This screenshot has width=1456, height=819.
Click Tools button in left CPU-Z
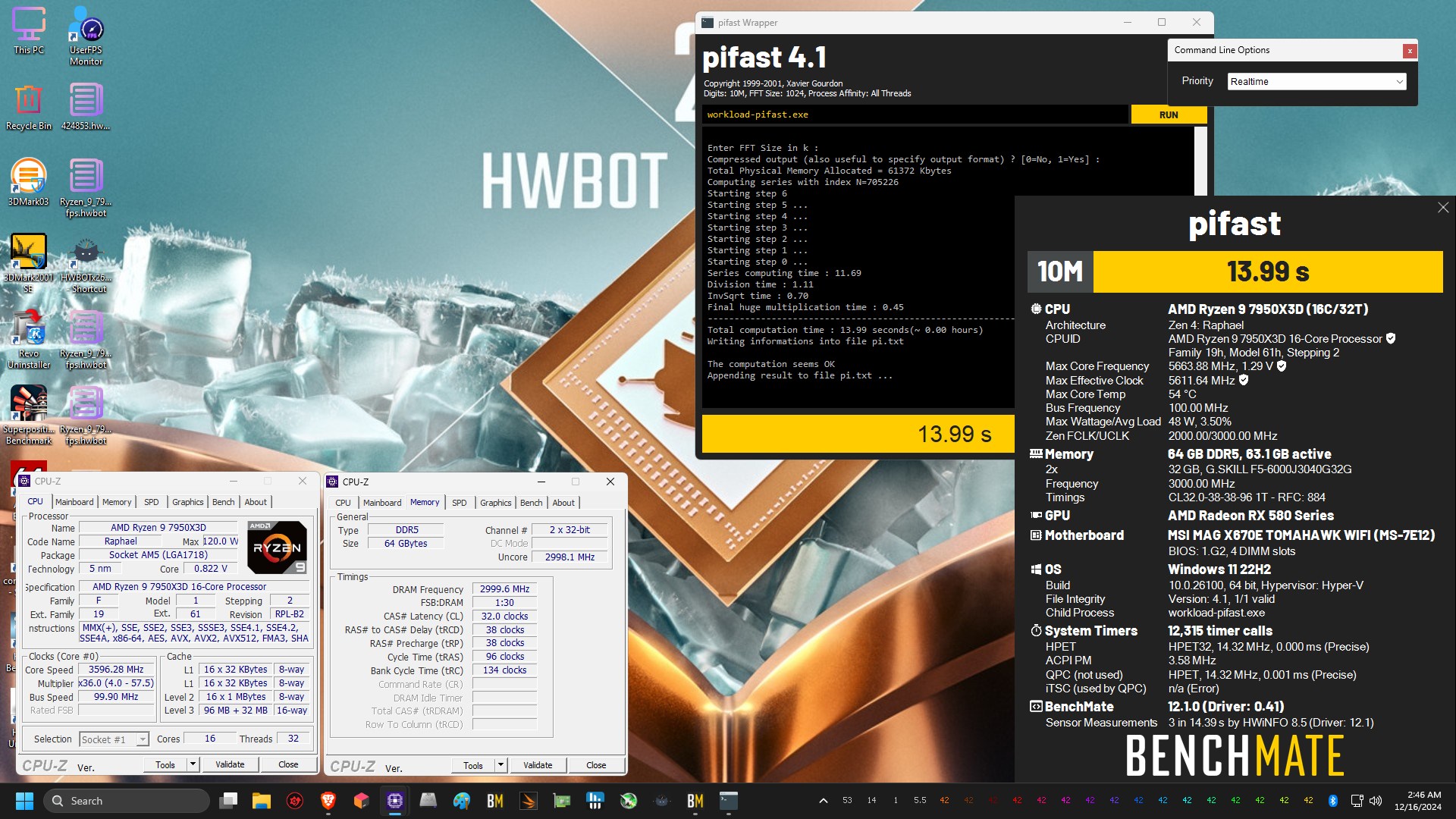pos(165,764)
